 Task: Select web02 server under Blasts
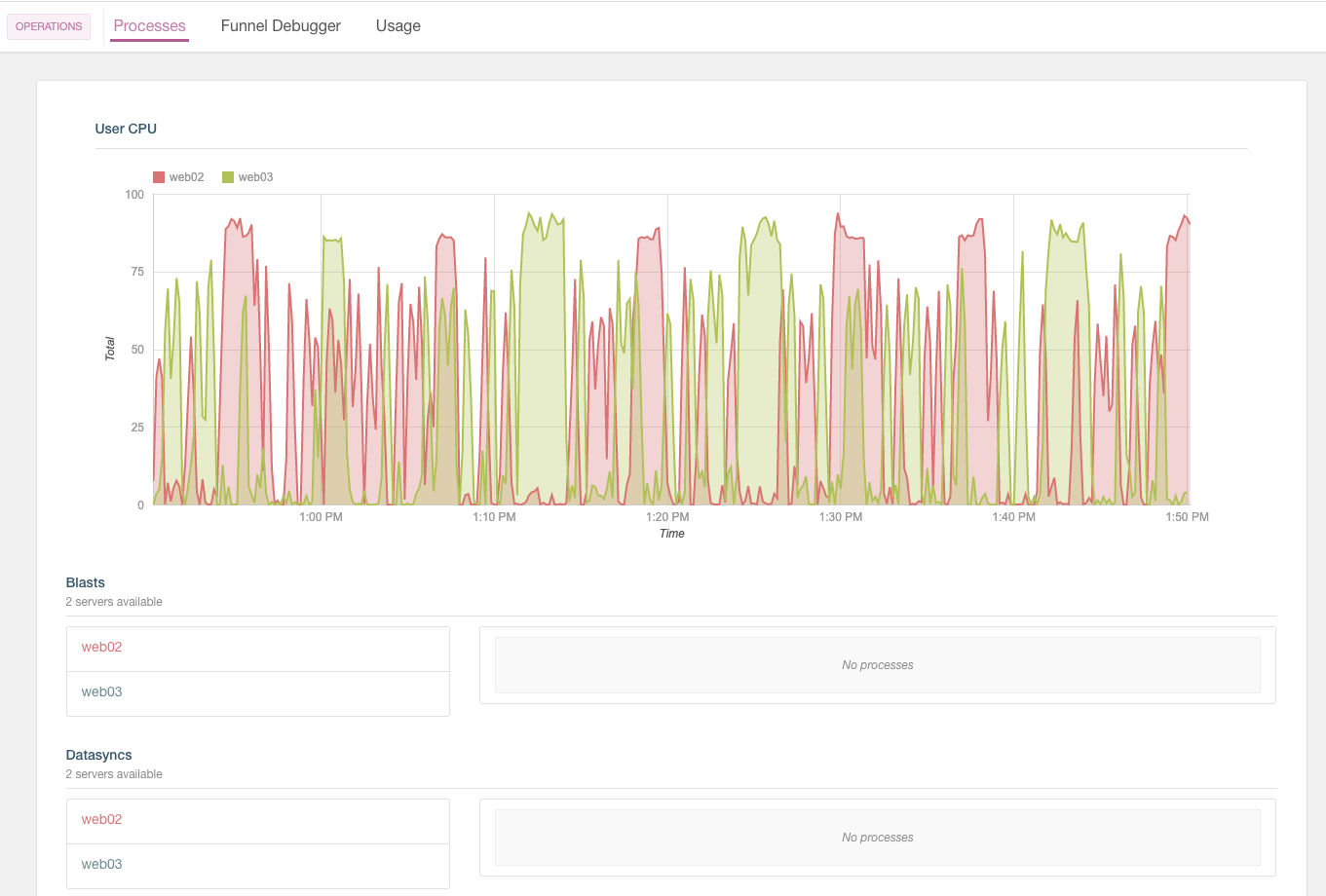click(x=258, y=649)
